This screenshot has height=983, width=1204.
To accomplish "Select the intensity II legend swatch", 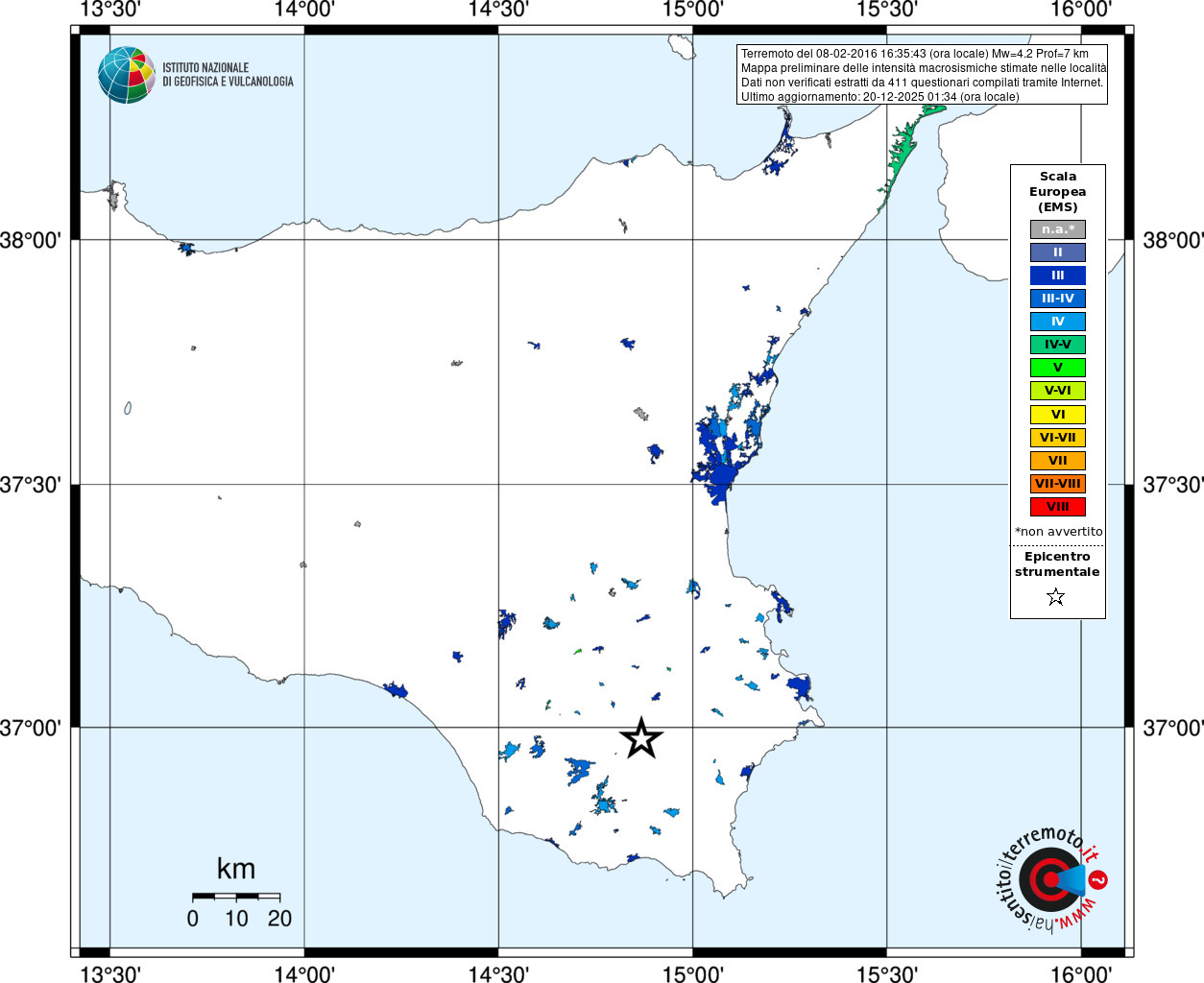I will click(1058, 252).
